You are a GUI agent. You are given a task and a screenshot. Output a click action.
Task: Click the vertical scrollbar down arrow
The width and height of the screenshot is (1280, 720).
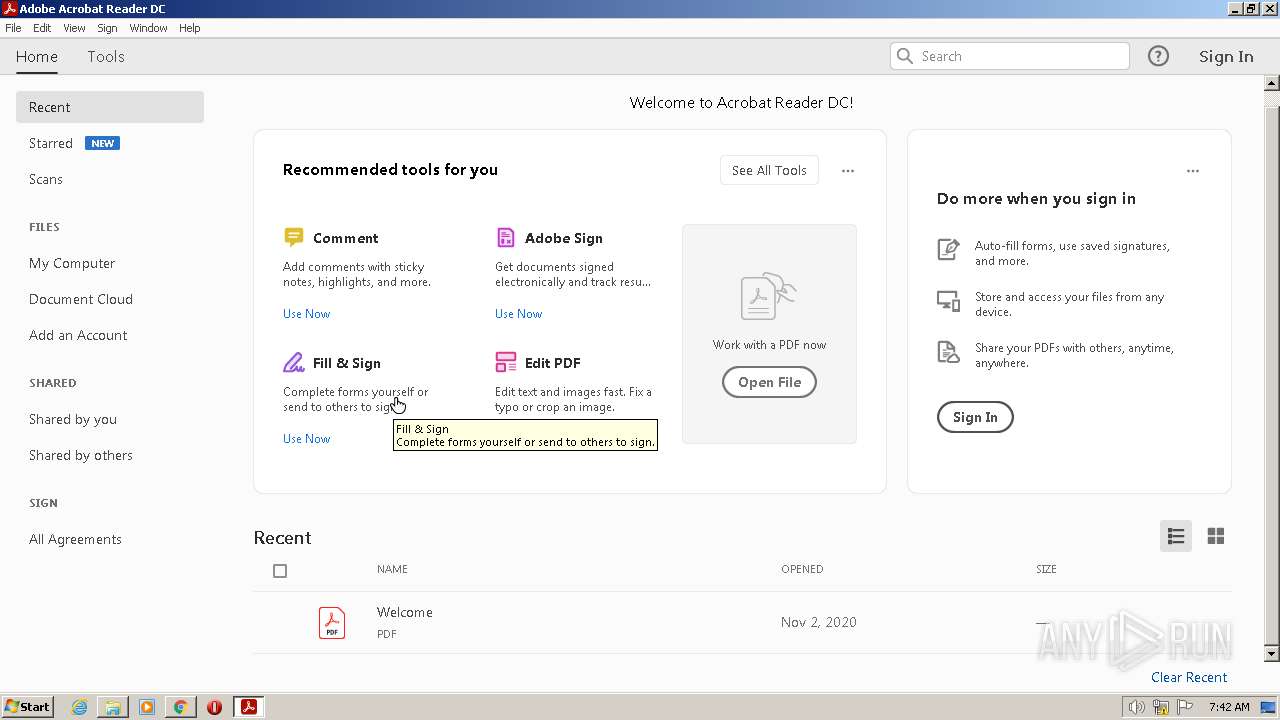(1272, 653)
